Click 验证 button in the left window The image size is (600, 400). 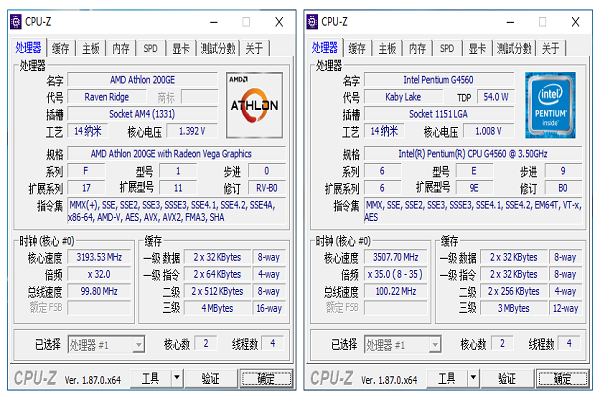(211, 378)
